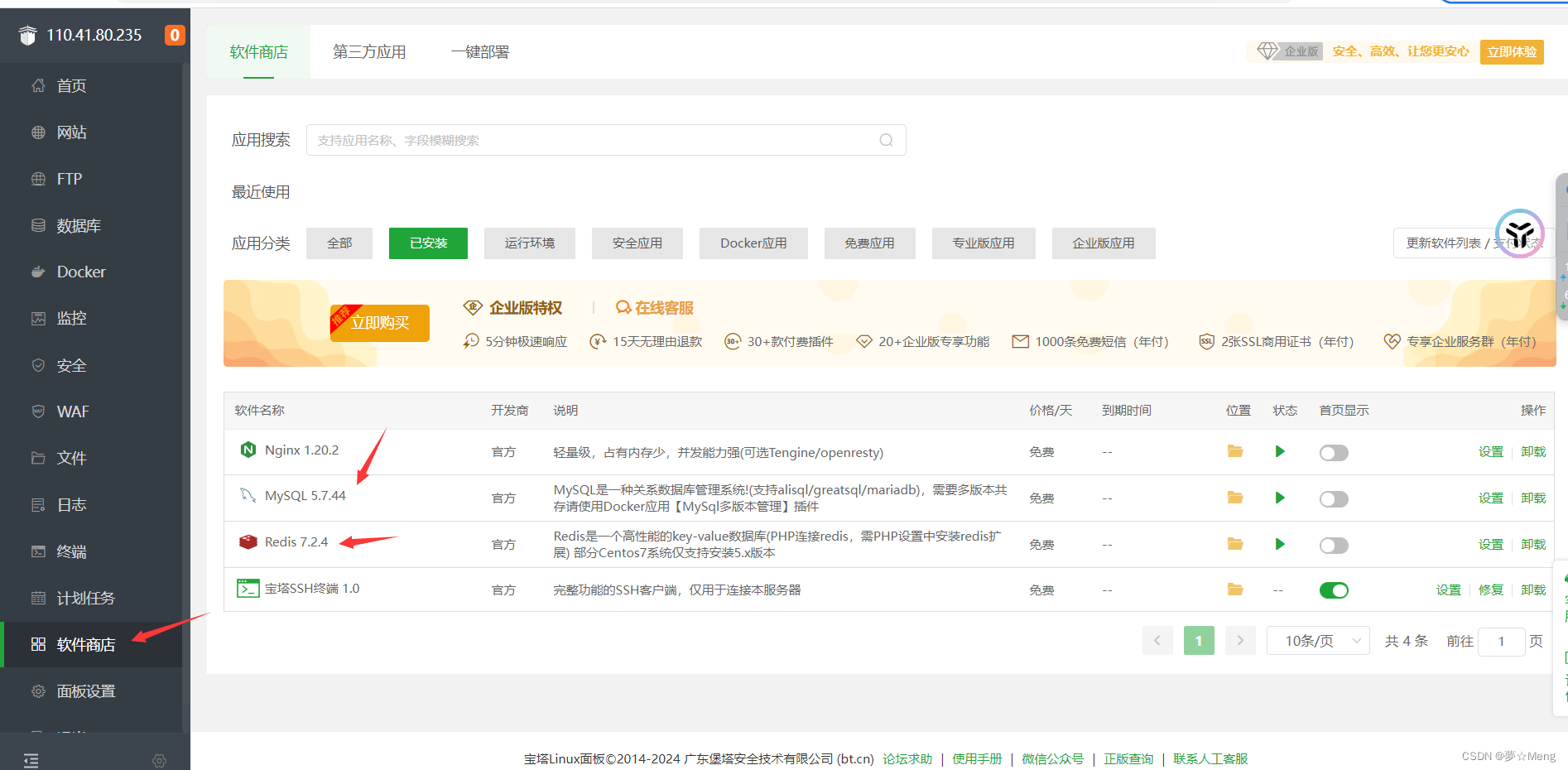Open the 10条/页 page size dropdown
This screenshot has height=770, width=1568.
pyautogui.click(x=1318, y=641)
